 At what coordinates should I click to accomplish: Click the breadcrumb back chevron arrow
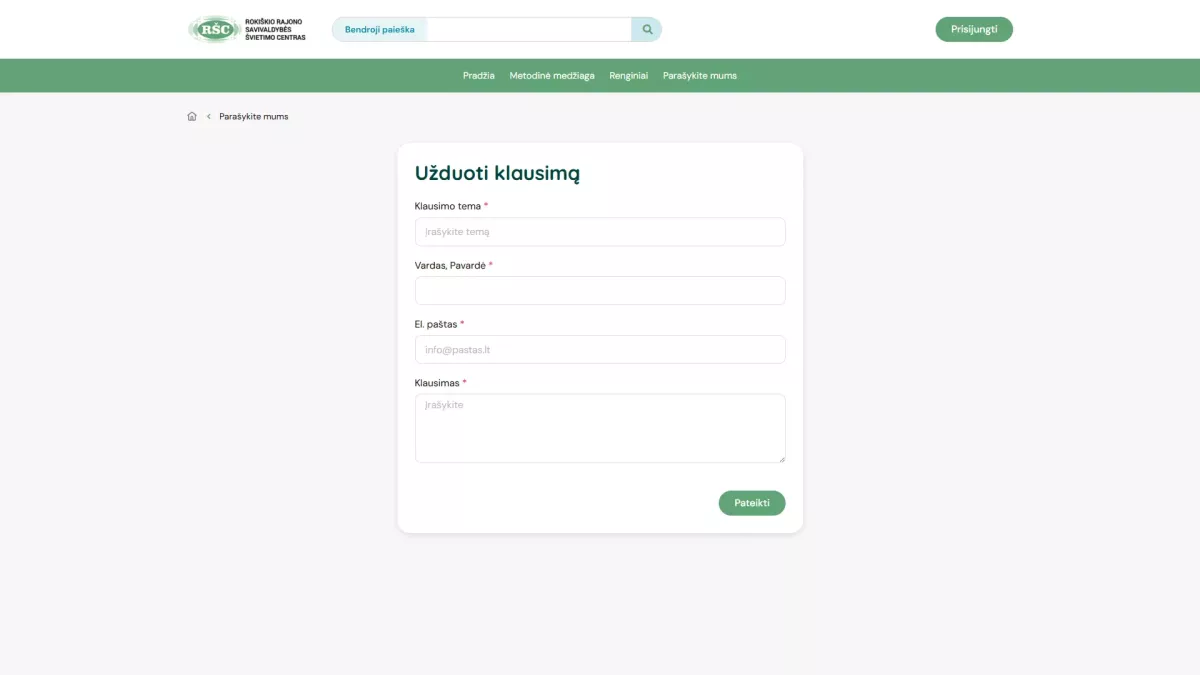(x=209, y=117)
